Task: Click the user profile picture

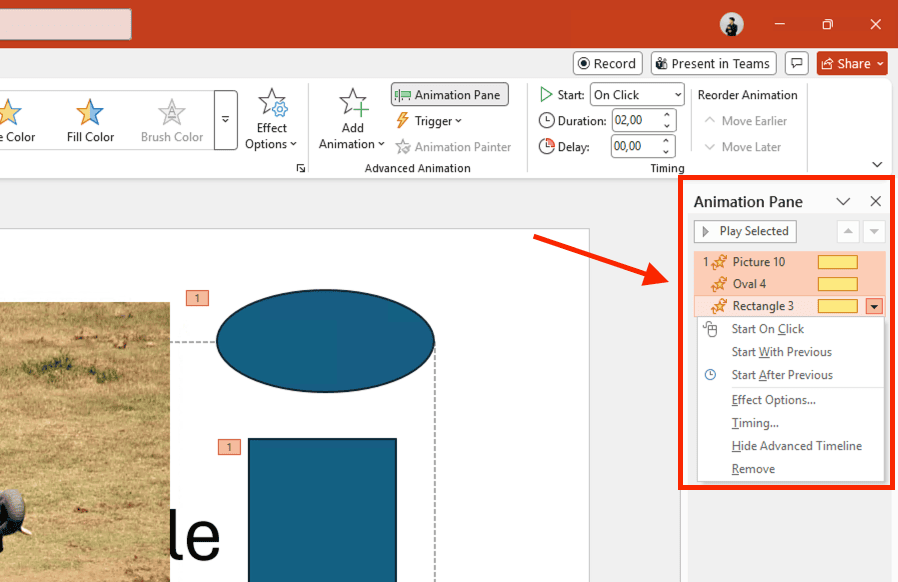Action: (x=732, y=25)
